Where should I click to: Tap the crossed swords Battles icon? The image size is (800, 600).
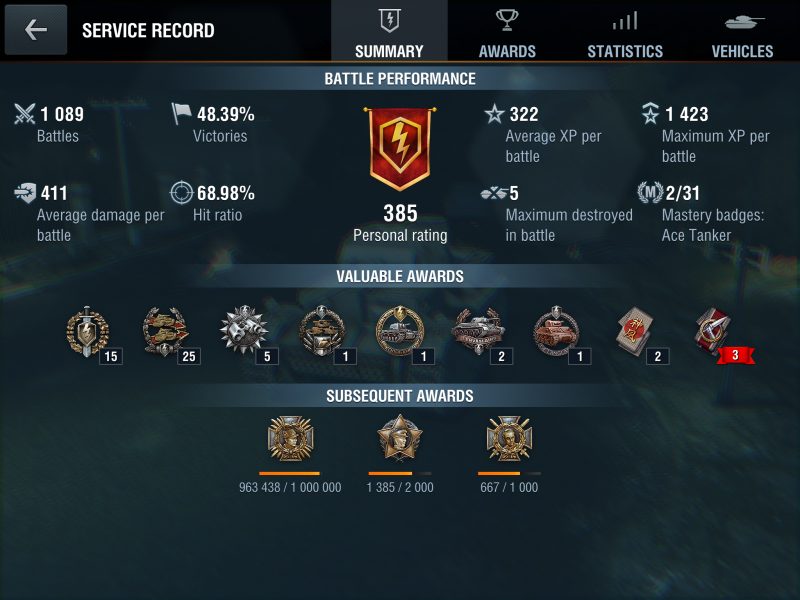[x=24, y=114]
